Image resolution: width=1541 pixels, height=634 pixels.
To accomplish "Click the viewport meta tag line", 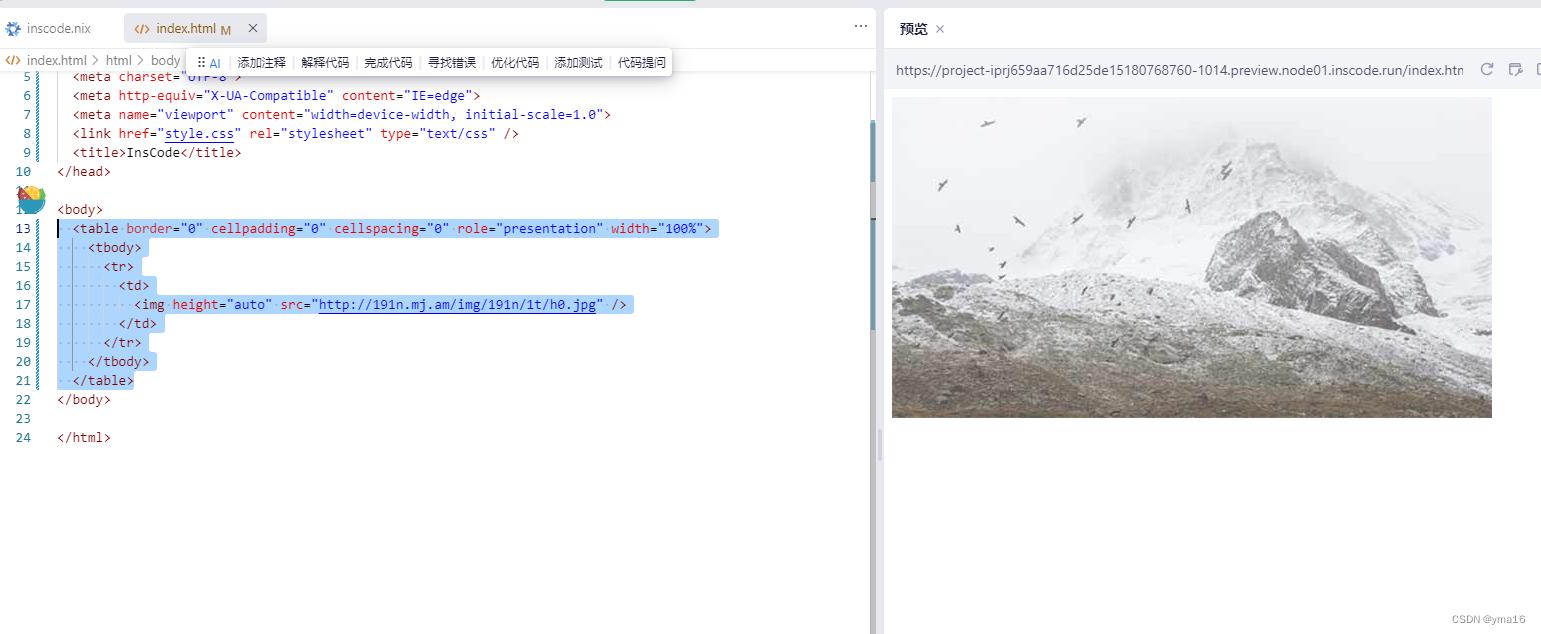I will click(341, 114).
